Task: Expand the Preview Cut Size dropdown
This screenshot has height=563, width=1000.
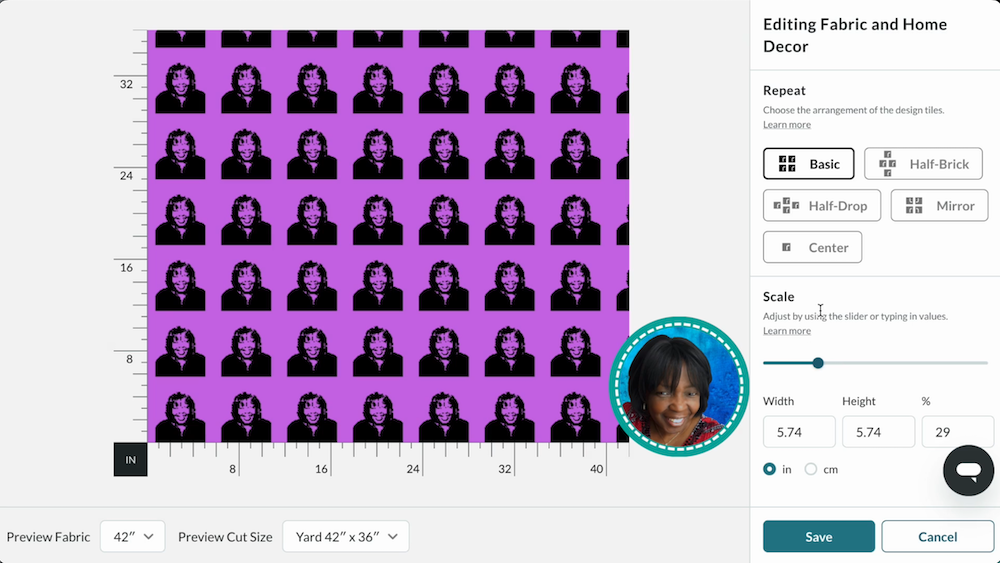Action: [x=346, y=537]
